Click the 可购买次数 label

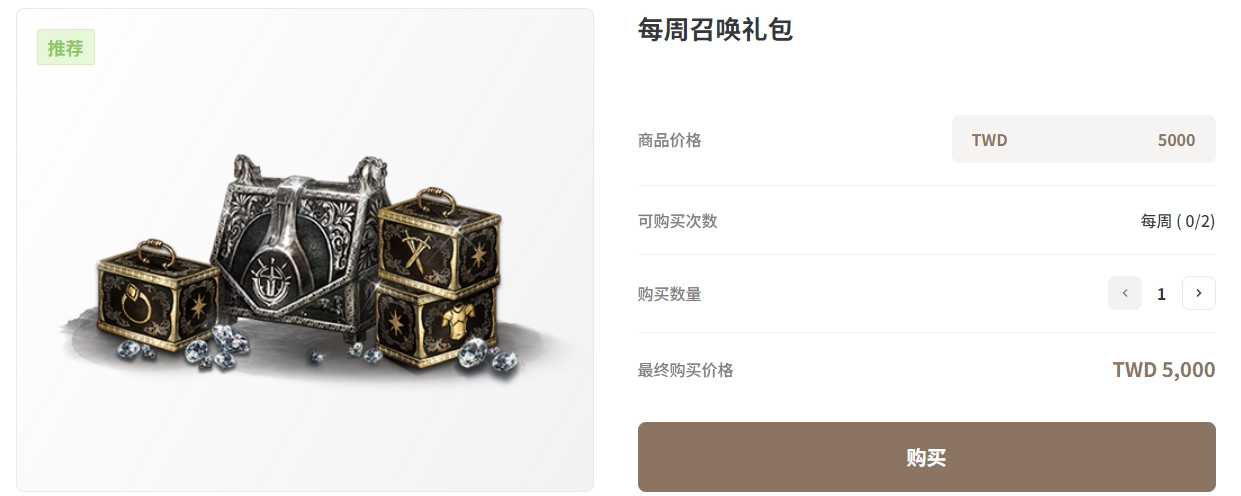click(678, 221)
